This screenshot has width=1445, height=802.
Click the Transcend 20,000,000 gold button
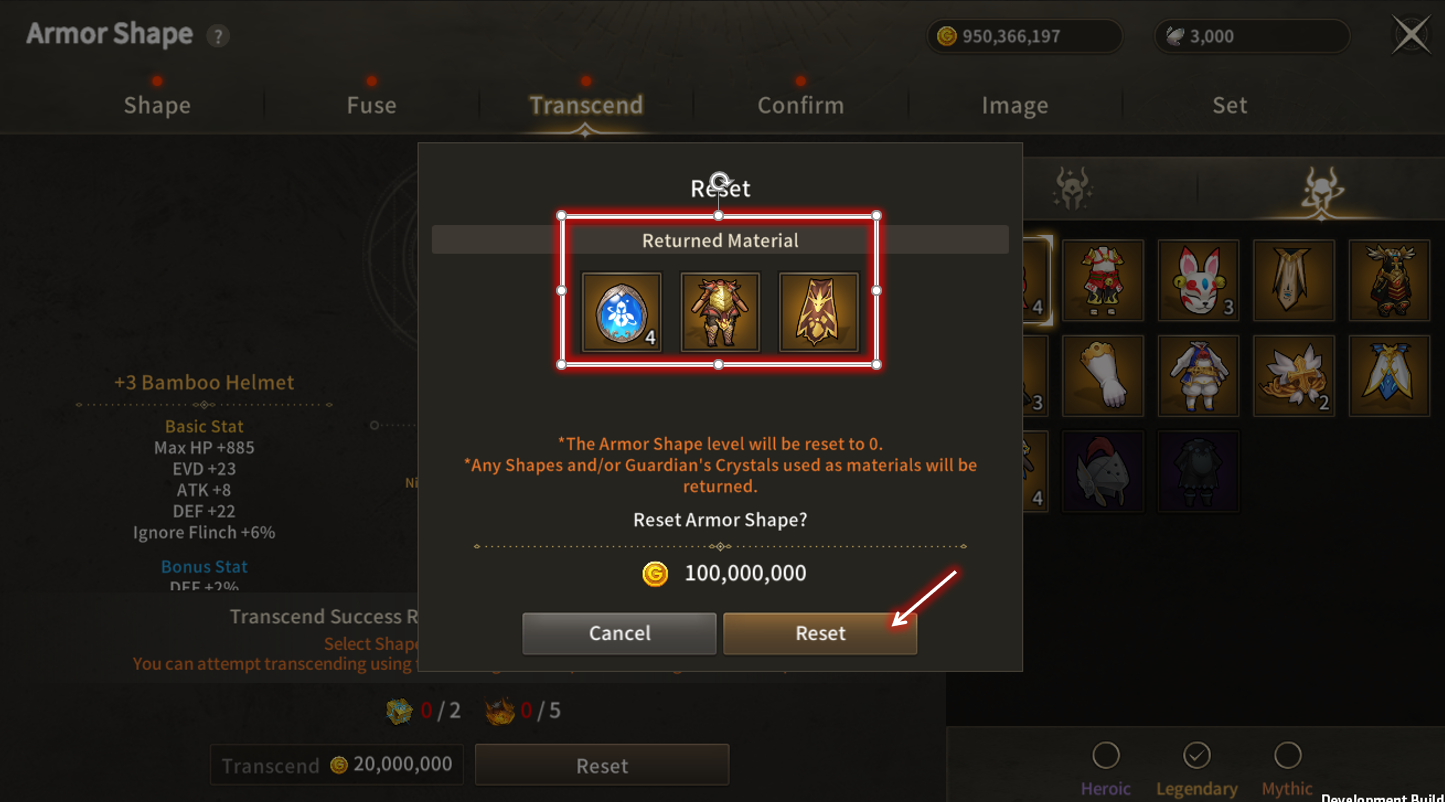pyautogui.click(x=337, y=765)
